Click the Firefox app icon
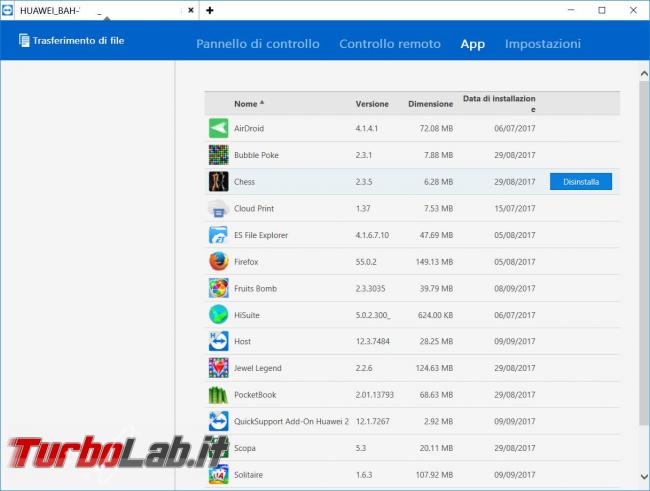This screenshot has width=650, height=491. 218,262
